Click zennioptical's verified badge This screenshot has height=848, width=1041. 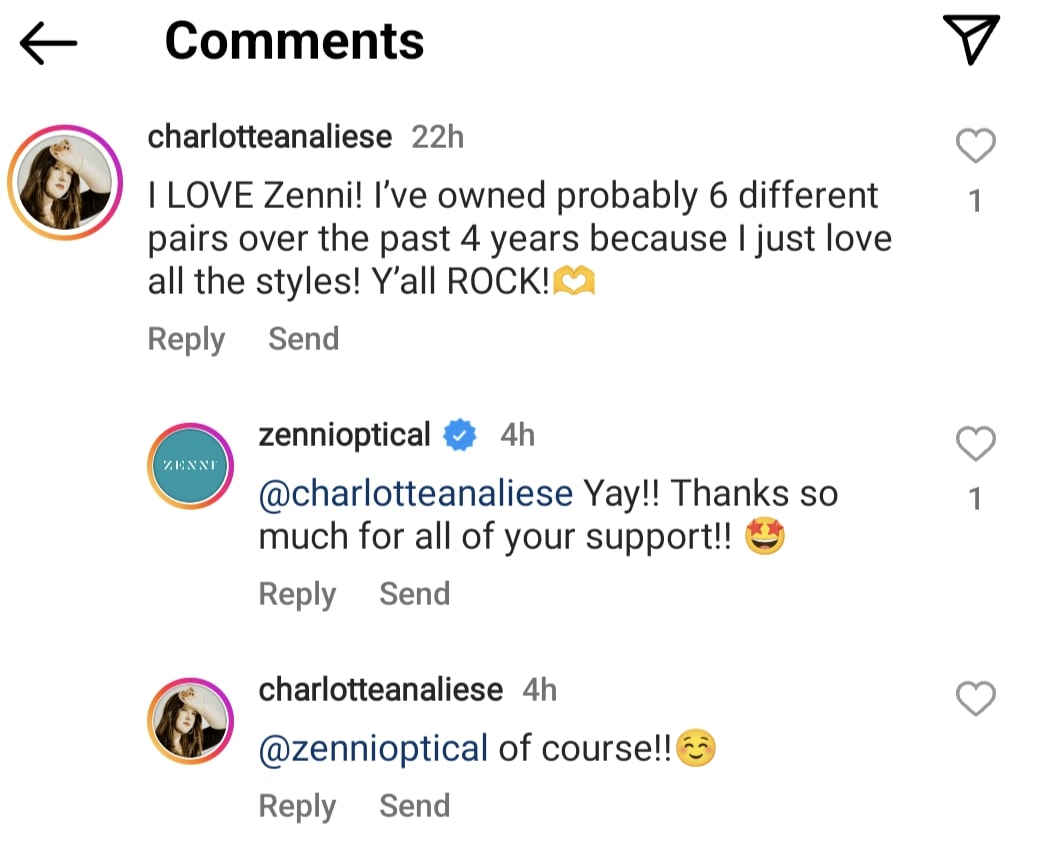pos(458,434)
